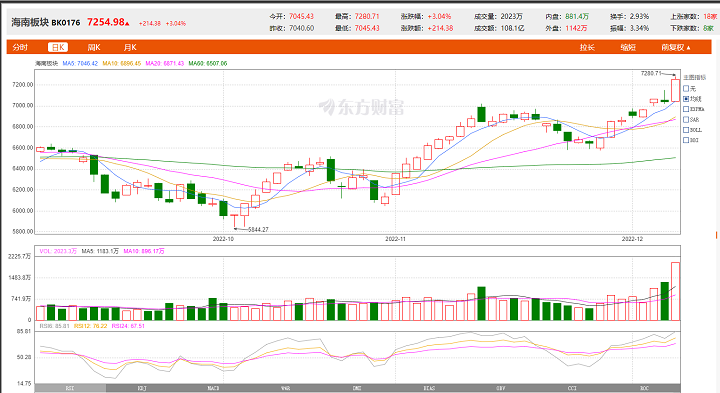Switch sub-chart to CCI indicator tab
Image resolution: width=720 pixels, height=393 pixels.
[x=572, y=388]
